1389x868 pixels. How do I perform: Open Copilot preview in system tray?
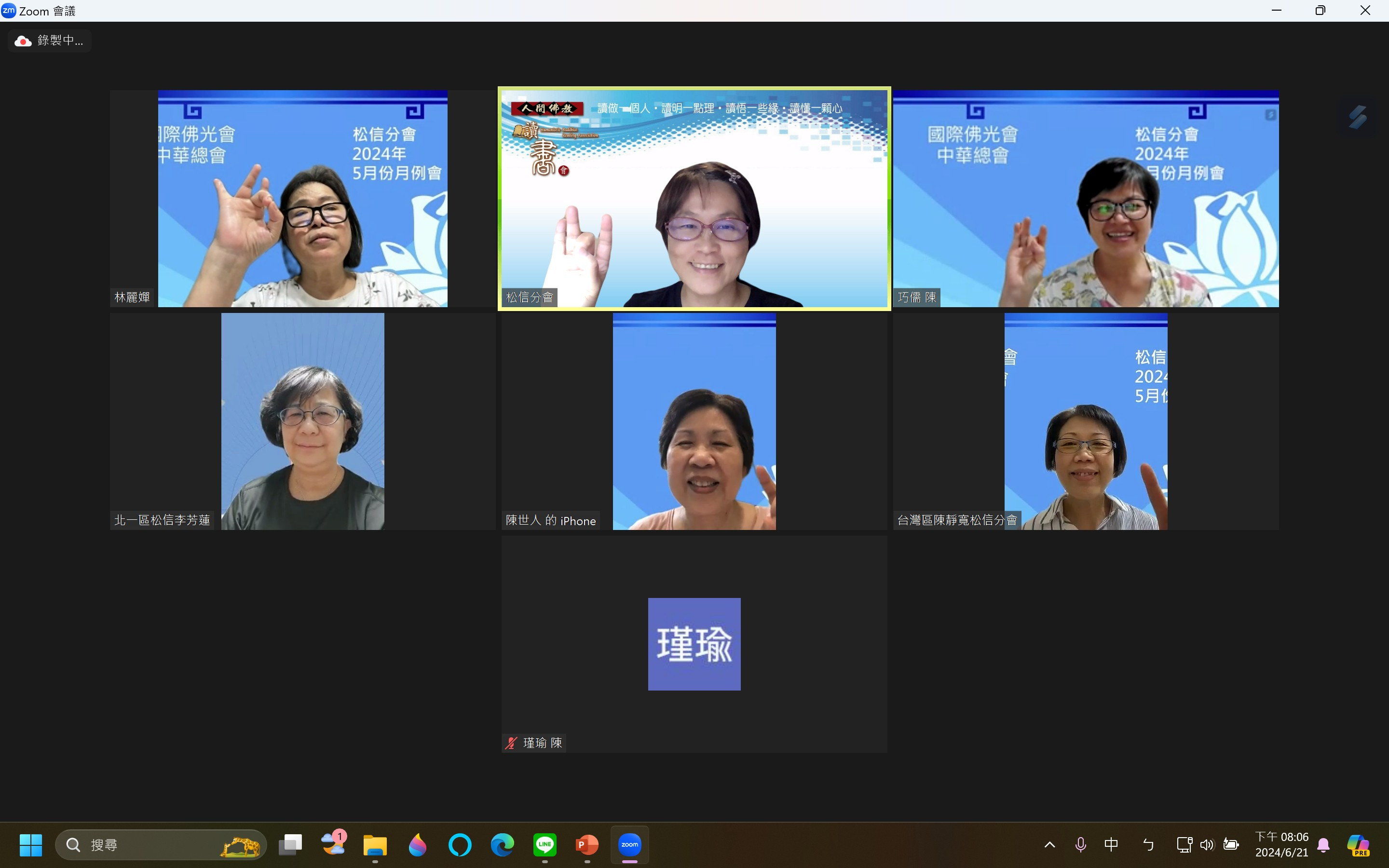[1358, 844]
